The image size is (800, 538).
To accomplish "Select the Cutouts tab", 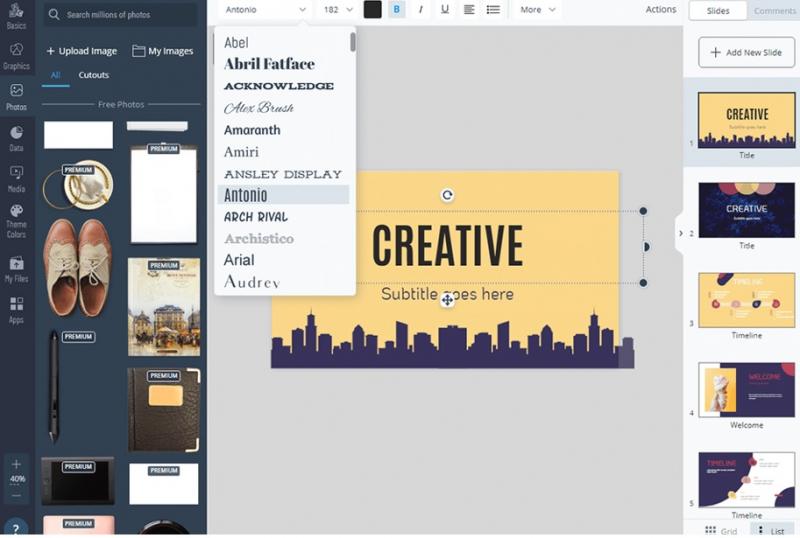I will 94,75.
